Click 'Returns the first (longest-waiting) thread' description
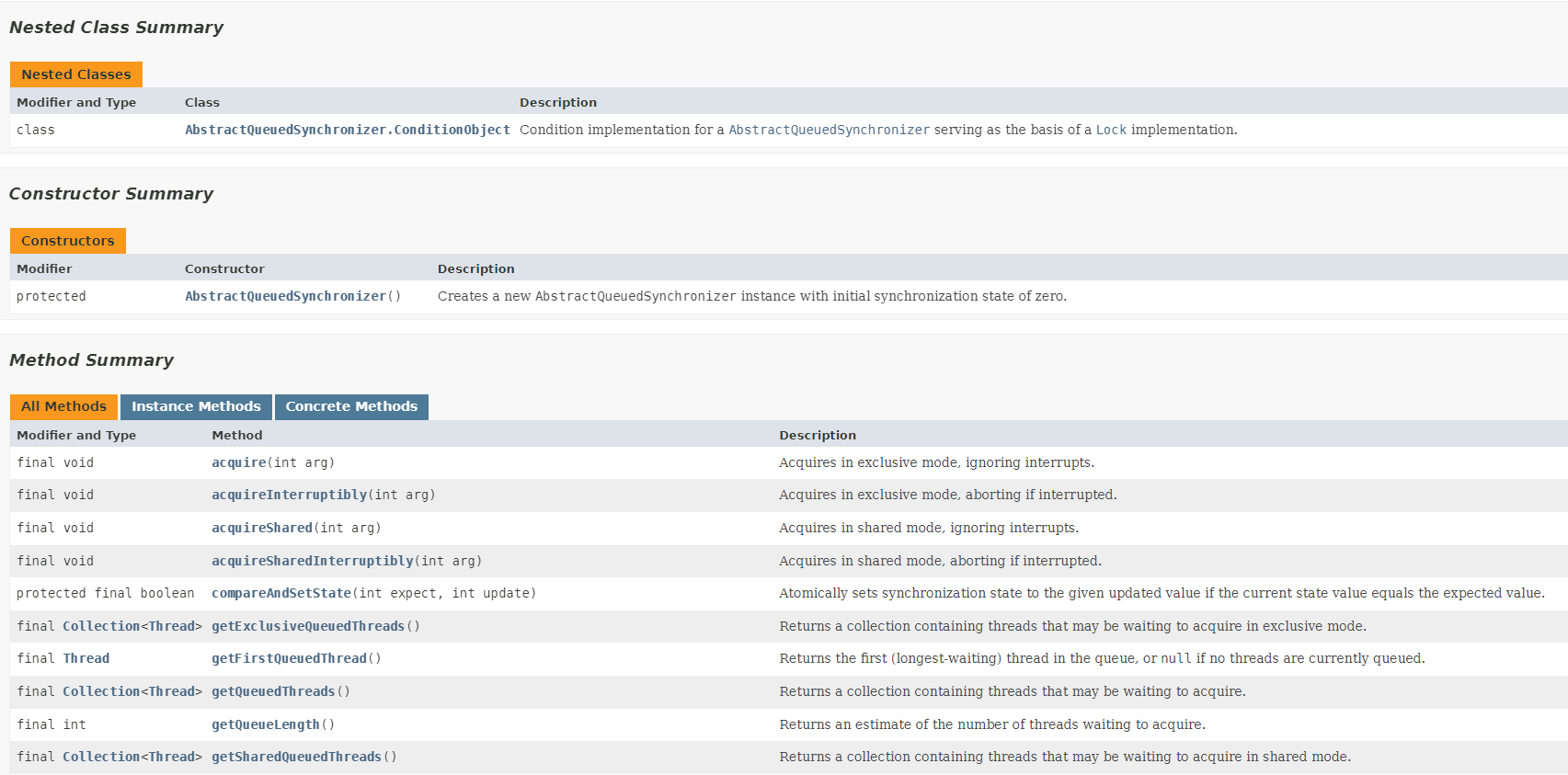Screen dimensions: 1568x775 (x=1102, y=658)
